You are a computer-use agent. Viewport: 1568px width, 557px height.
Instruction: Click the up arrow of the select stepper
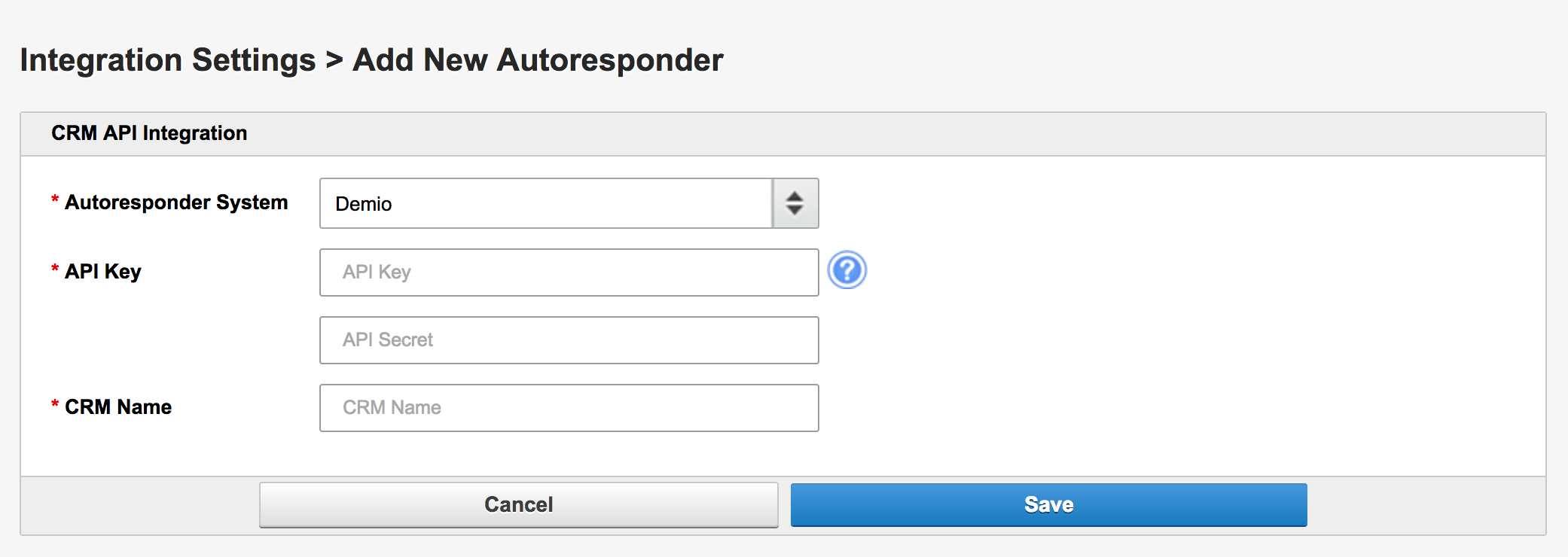(795, 196)
